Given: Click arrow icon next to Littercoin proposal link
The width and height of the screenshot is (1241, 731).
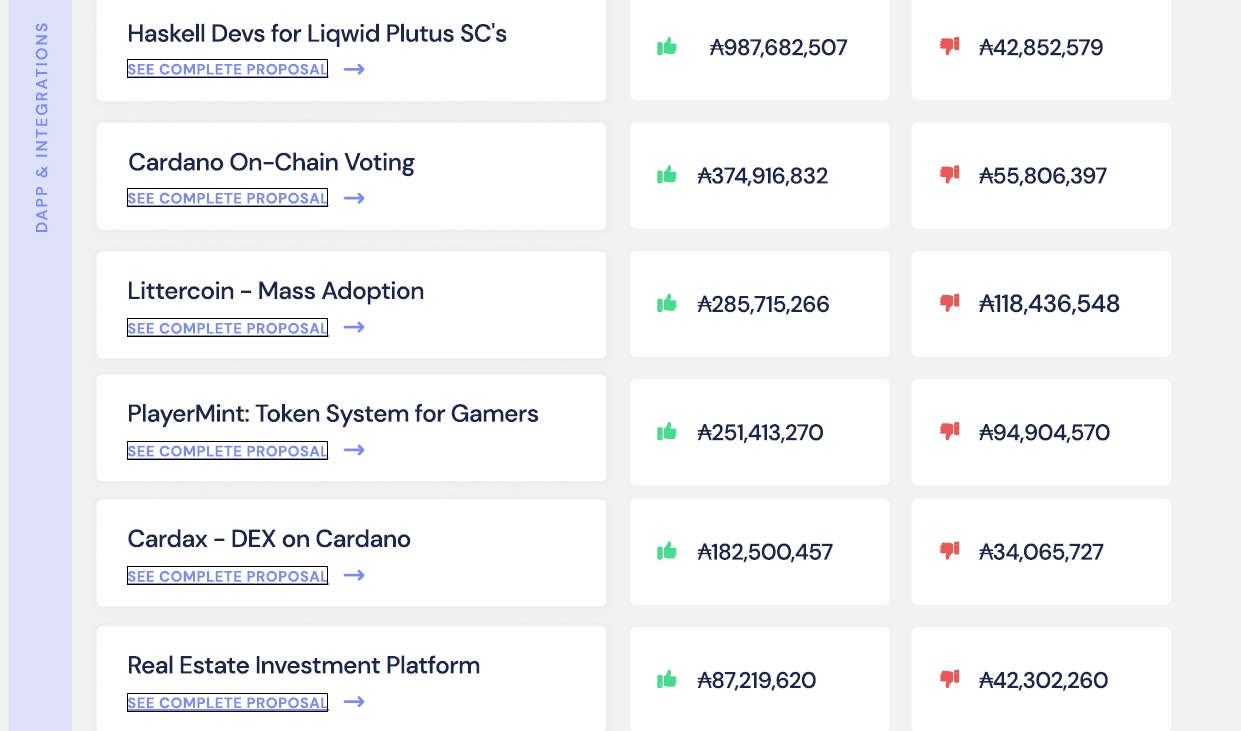Looking at the screenshot, I should click(x=354, y=328).
